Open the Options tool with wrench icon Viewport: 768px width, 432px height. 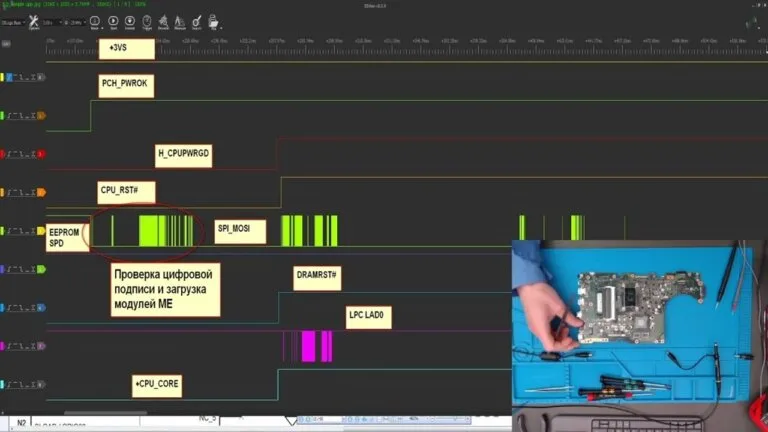33,22
